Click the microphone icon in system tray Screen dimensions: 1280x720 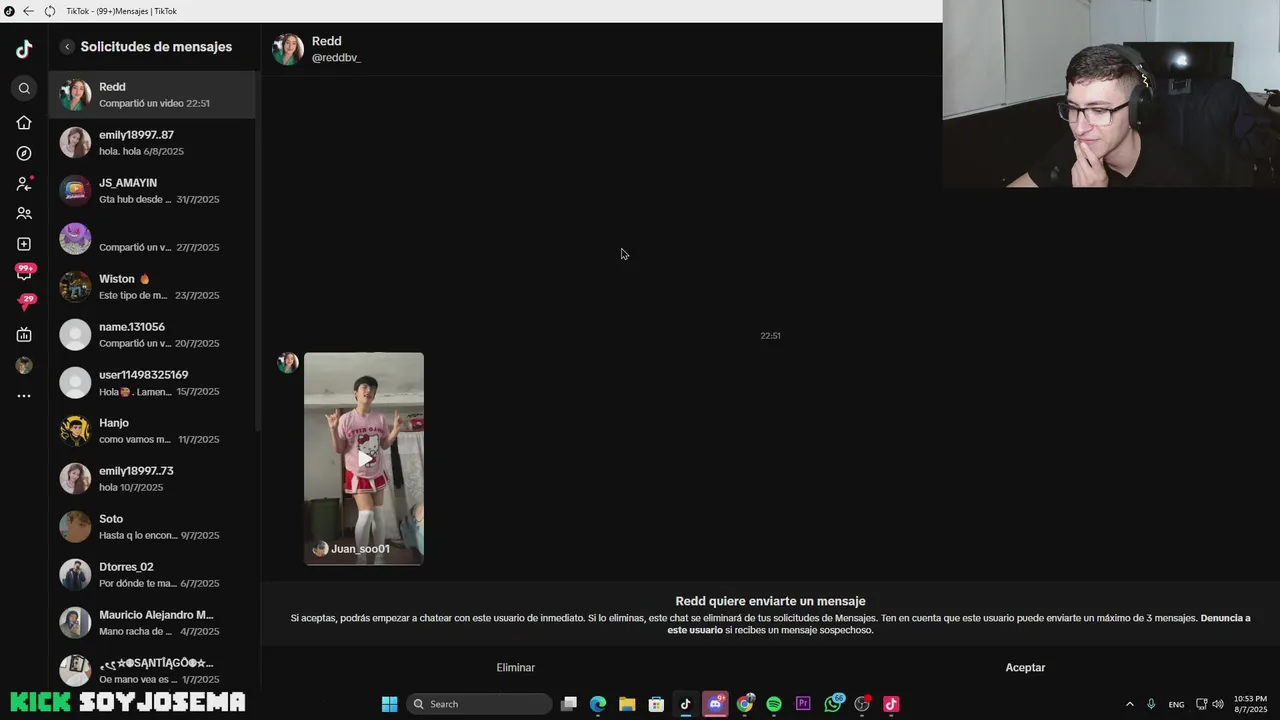(1151, 704)
